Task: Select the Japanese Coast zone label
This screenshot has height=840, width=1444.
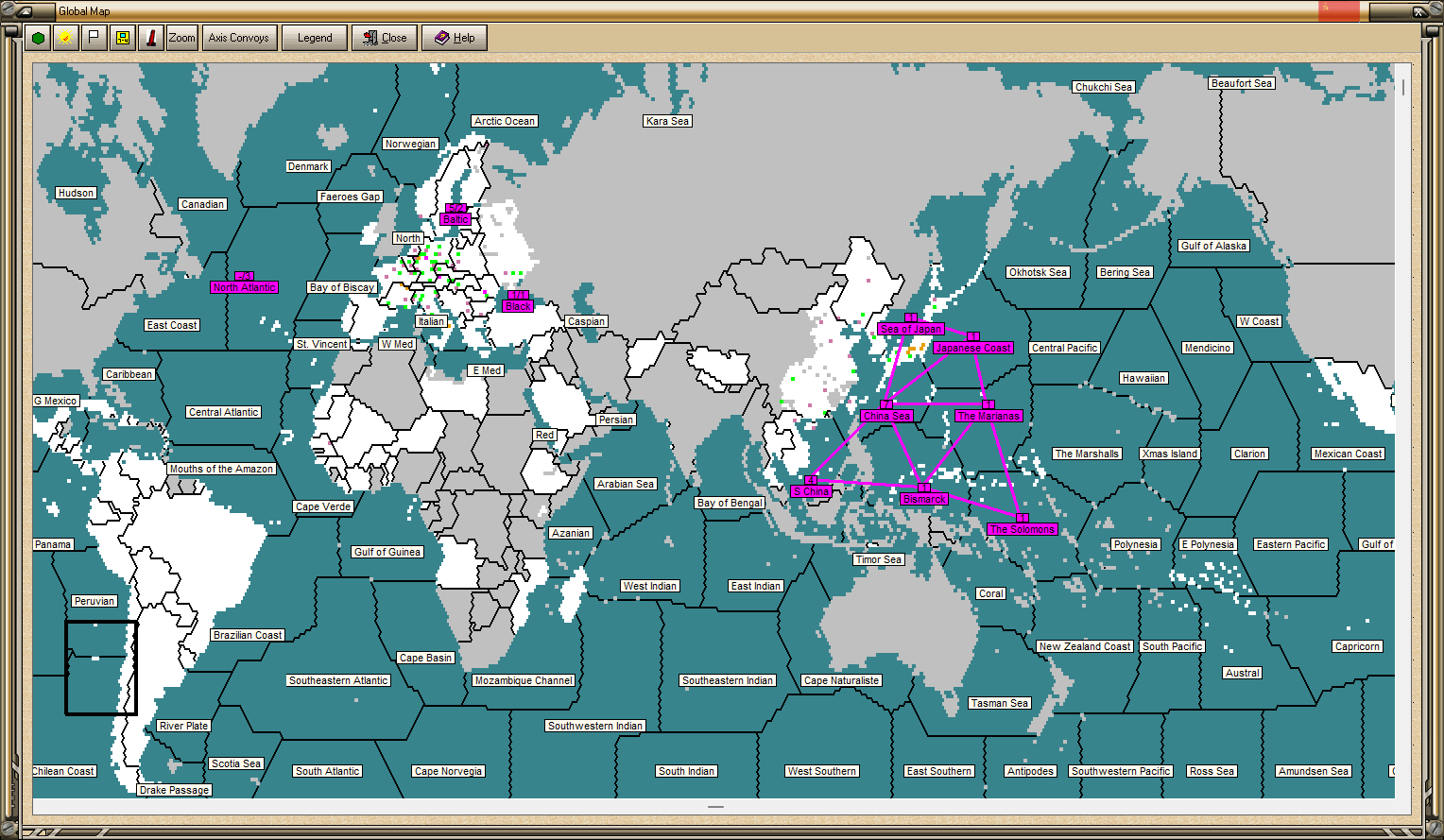Action: (973, 348)
